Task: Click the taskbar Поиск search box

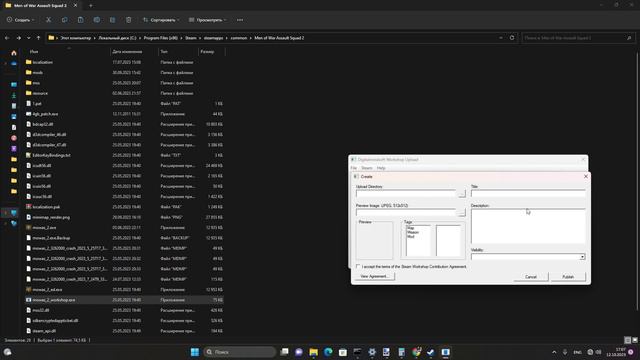Action: (239, 352)
